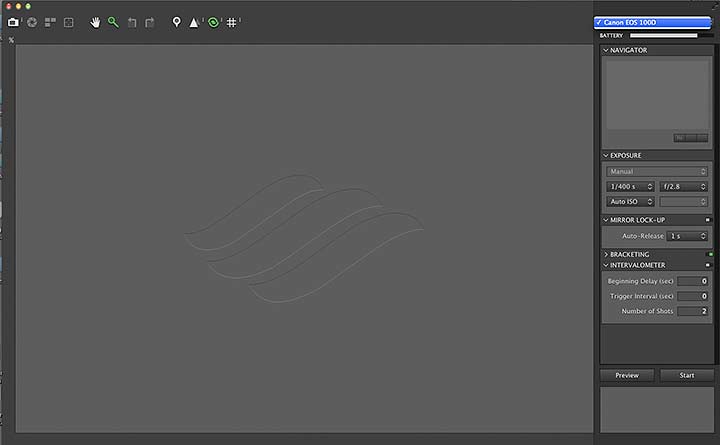Click the Trigger Interval input field
The image size is (720, 445).
(x=692, y=296)
